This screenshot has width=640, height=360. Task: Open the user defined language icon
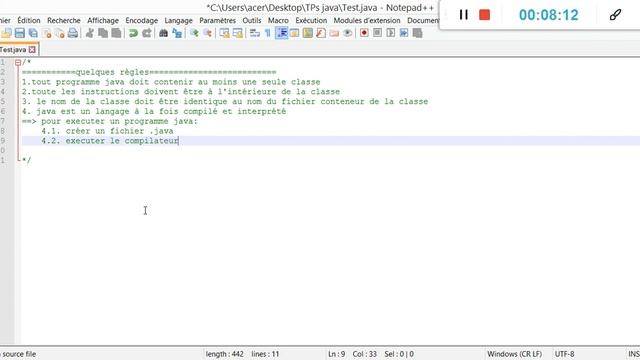point(294,33)
